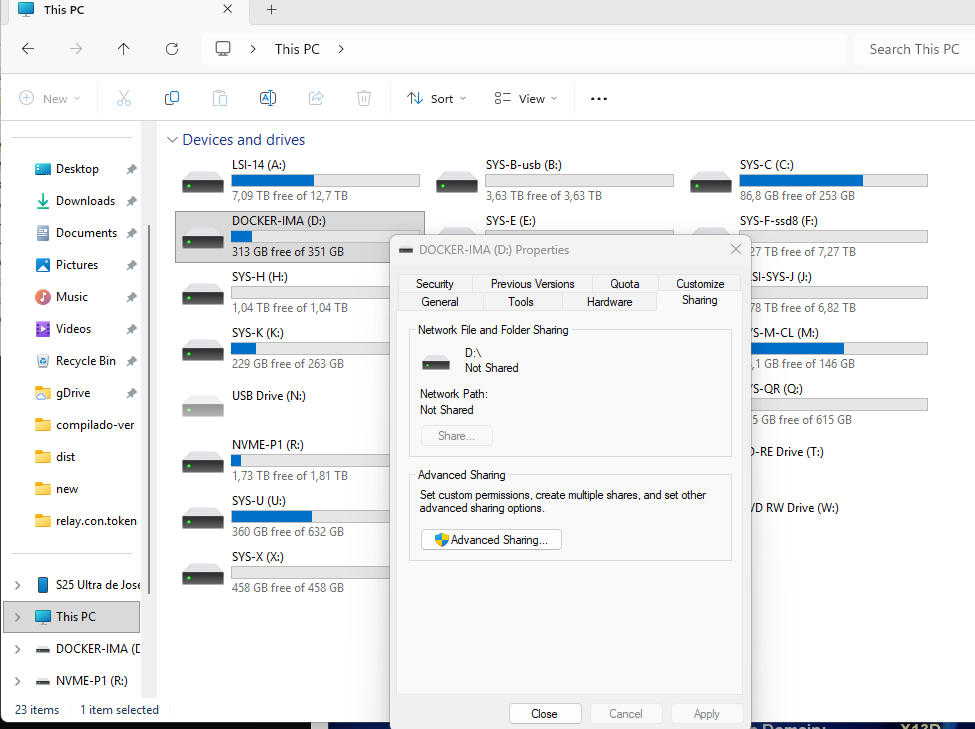This screenshot has height=729, width=975.
Task: Open gDrive folder in the sidebar
Action: [73, 393]
